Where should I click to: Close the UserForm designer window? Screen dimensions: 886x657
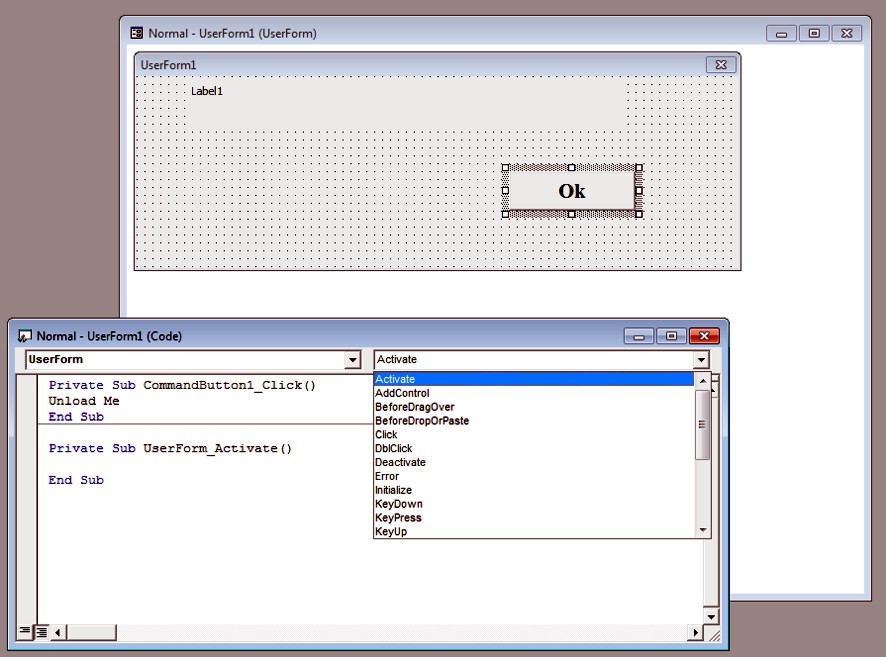coord(846,33)
